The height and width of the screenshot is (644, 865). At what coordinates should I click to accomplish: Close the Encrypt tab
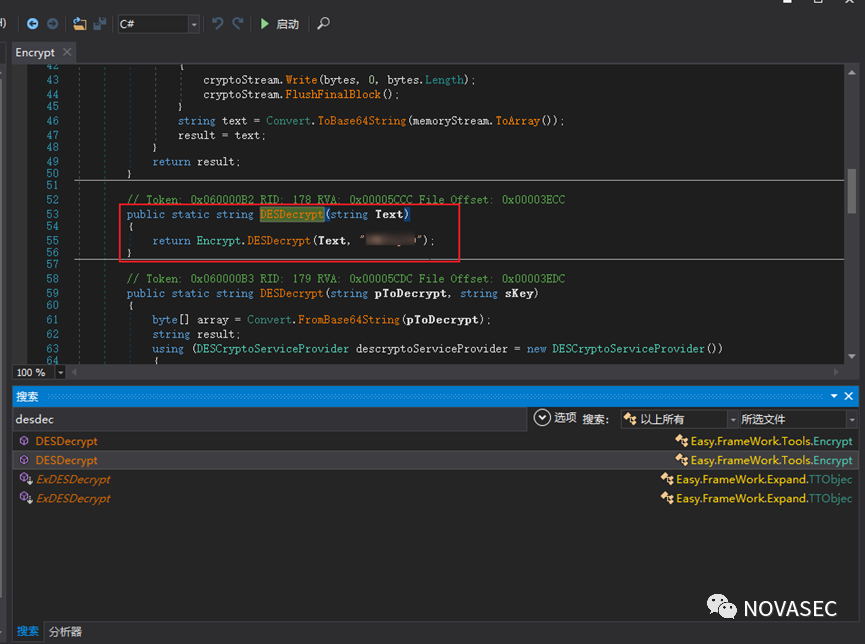[68, 52]
